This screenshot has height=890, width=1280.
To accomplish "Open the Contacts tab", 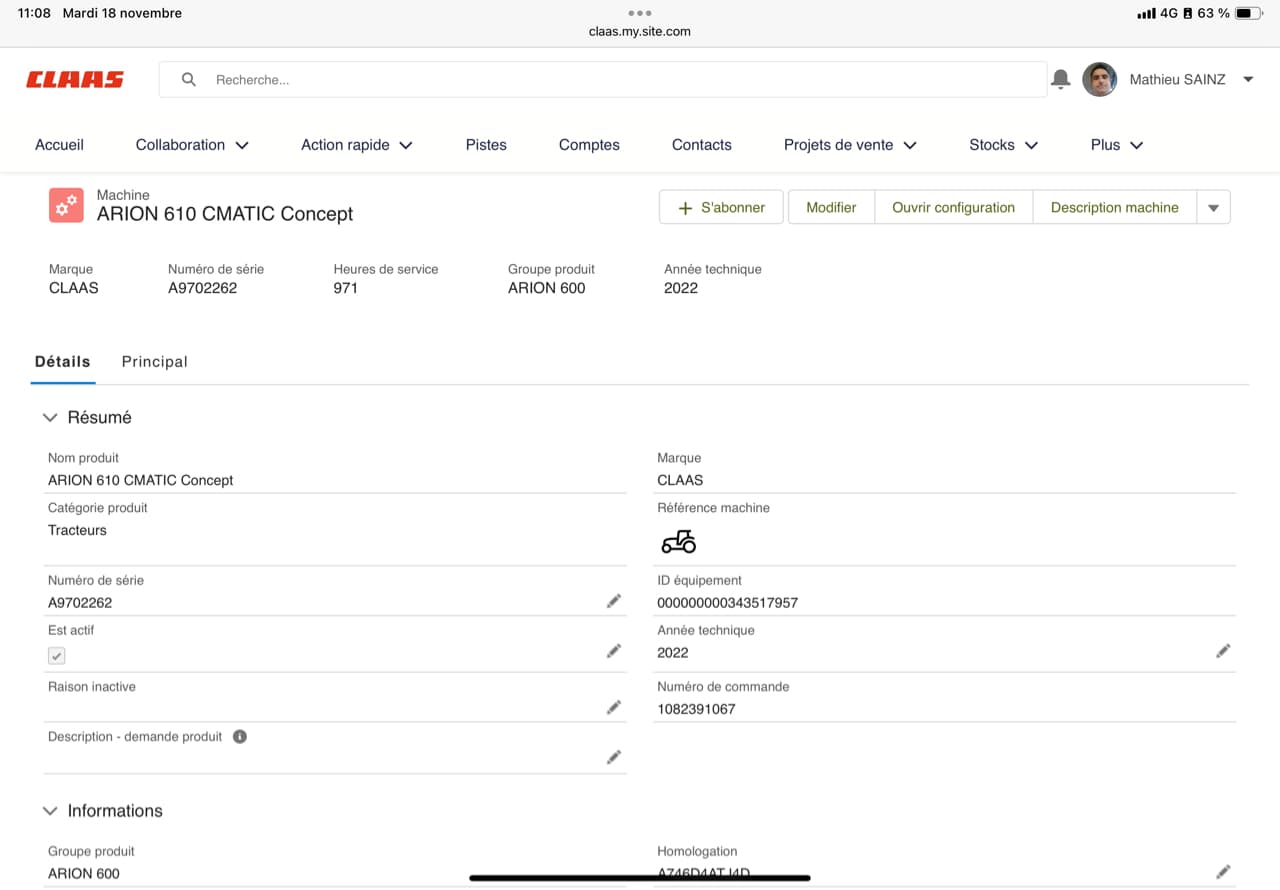I will click(702, 145).
